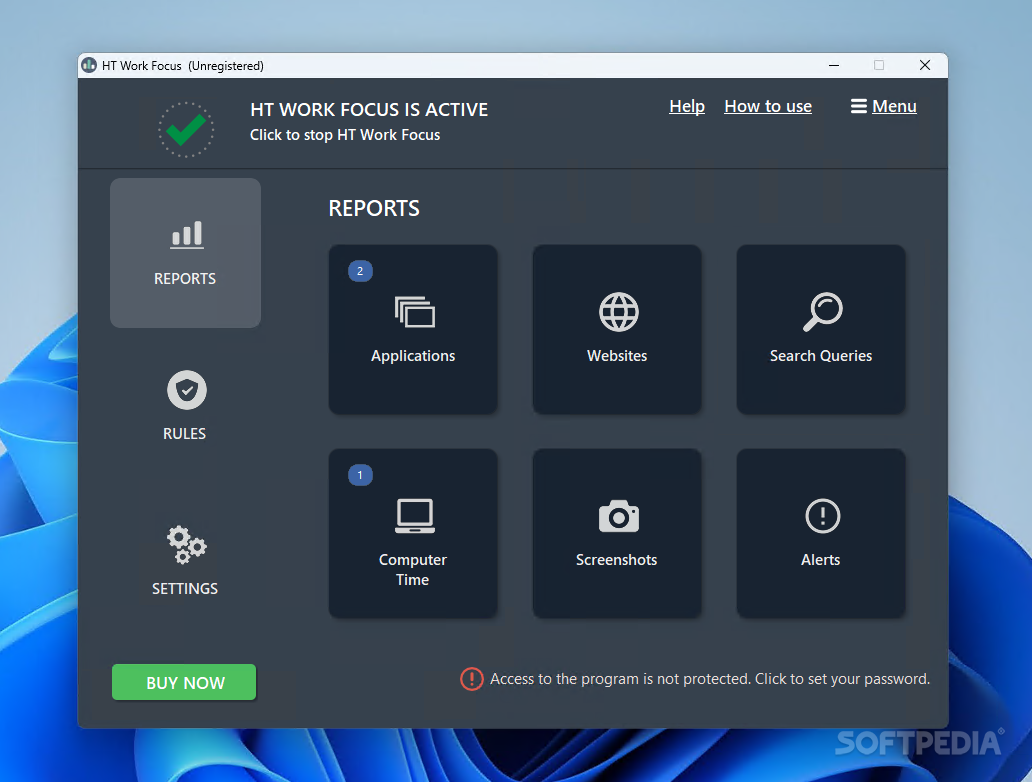Click the green checkmark status icon

(x=186, y=130)
